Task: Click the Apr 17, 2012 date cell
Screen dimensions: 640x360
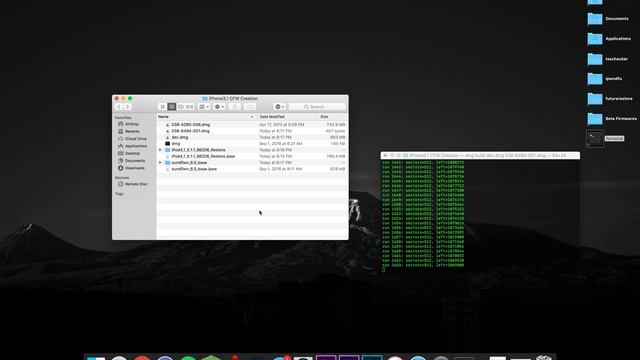Action: pos(282,124)
